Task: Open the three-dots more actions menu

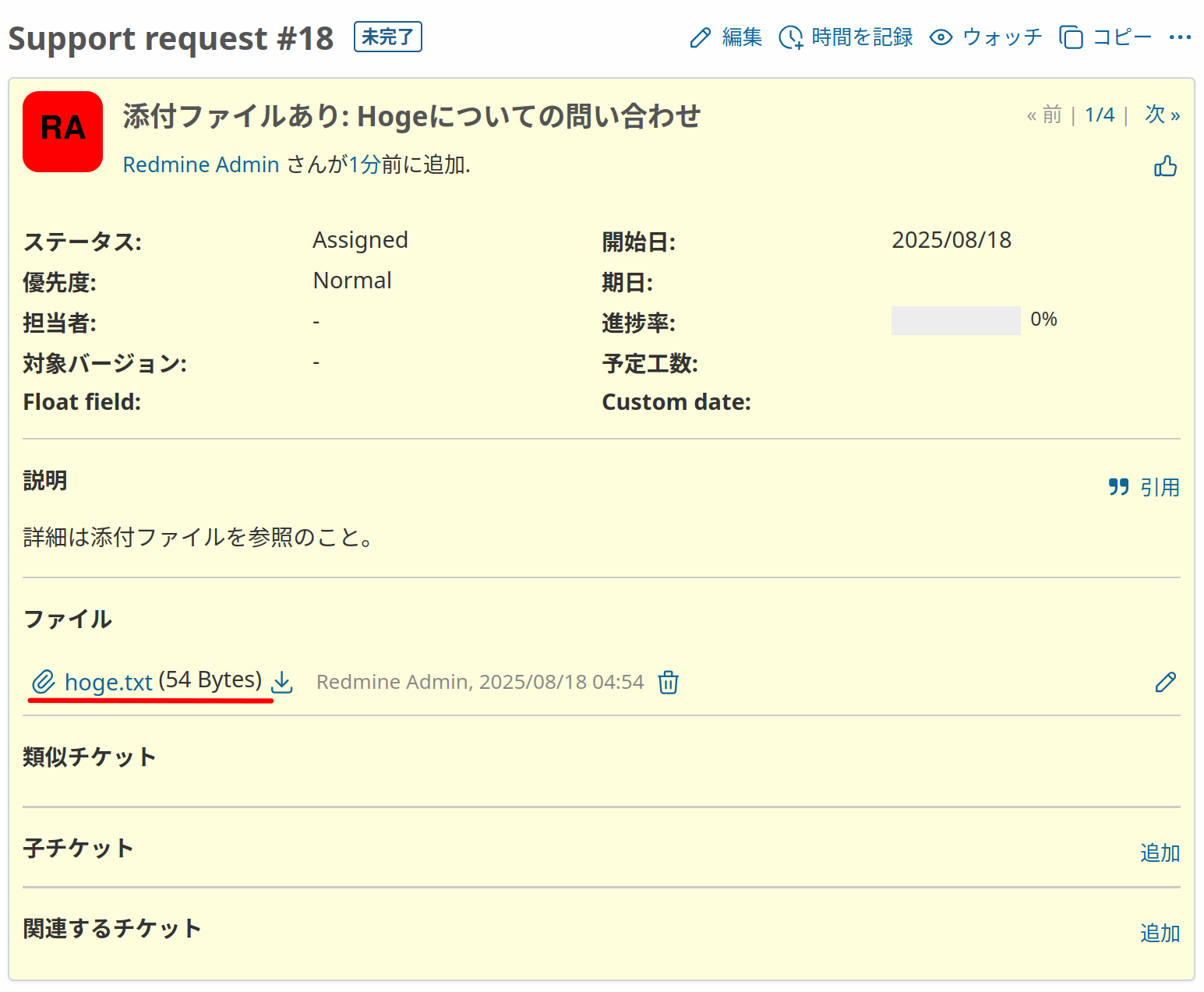Action: click(1180, 37)
